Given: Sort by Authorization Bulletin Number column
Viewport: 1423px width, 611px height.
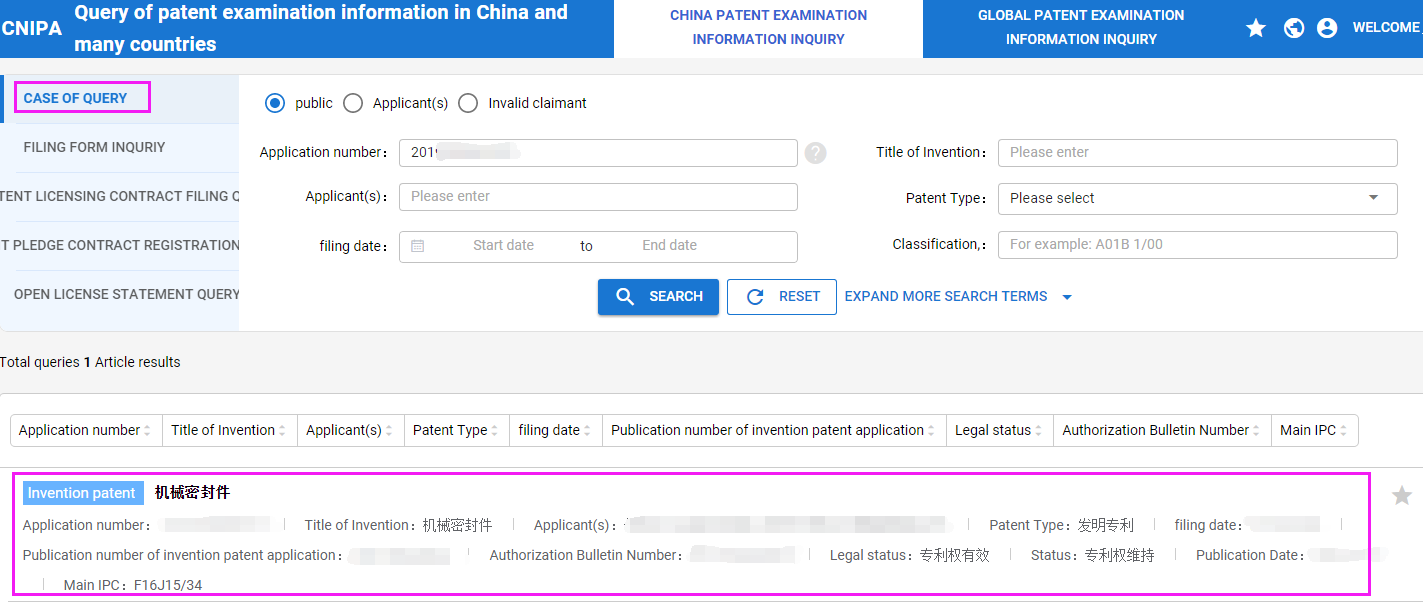Looking at the screenshot, I should click(1162, 430).
